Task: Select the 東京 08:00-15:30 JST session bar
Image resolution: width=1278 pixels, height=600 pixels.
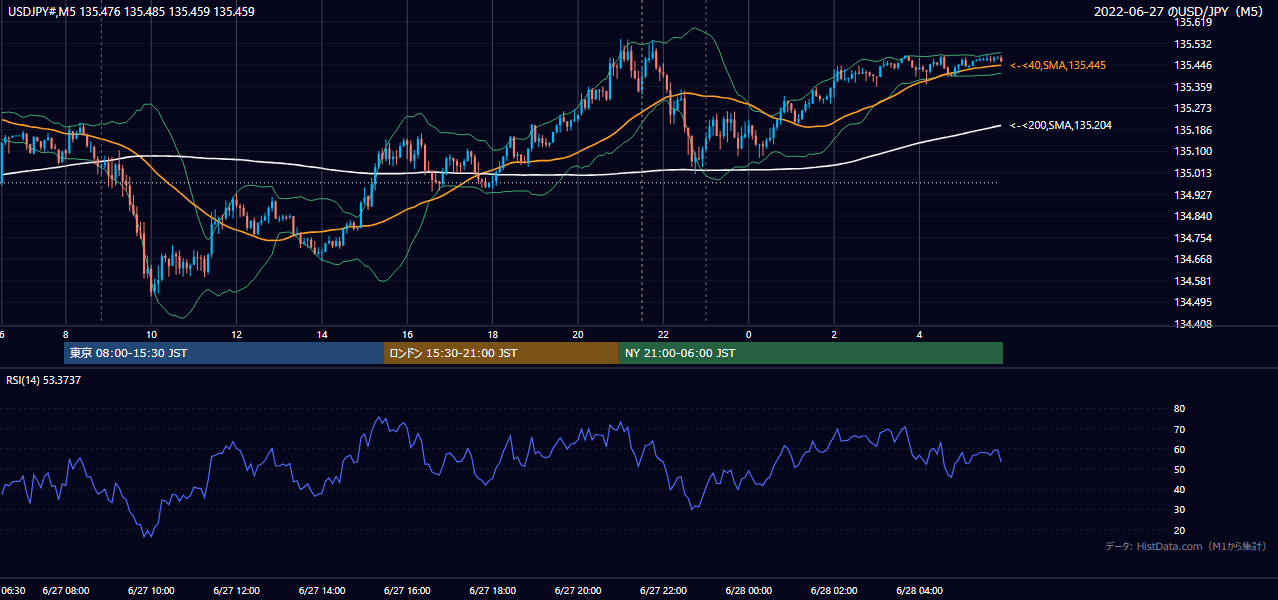Action: pos(224,353)
